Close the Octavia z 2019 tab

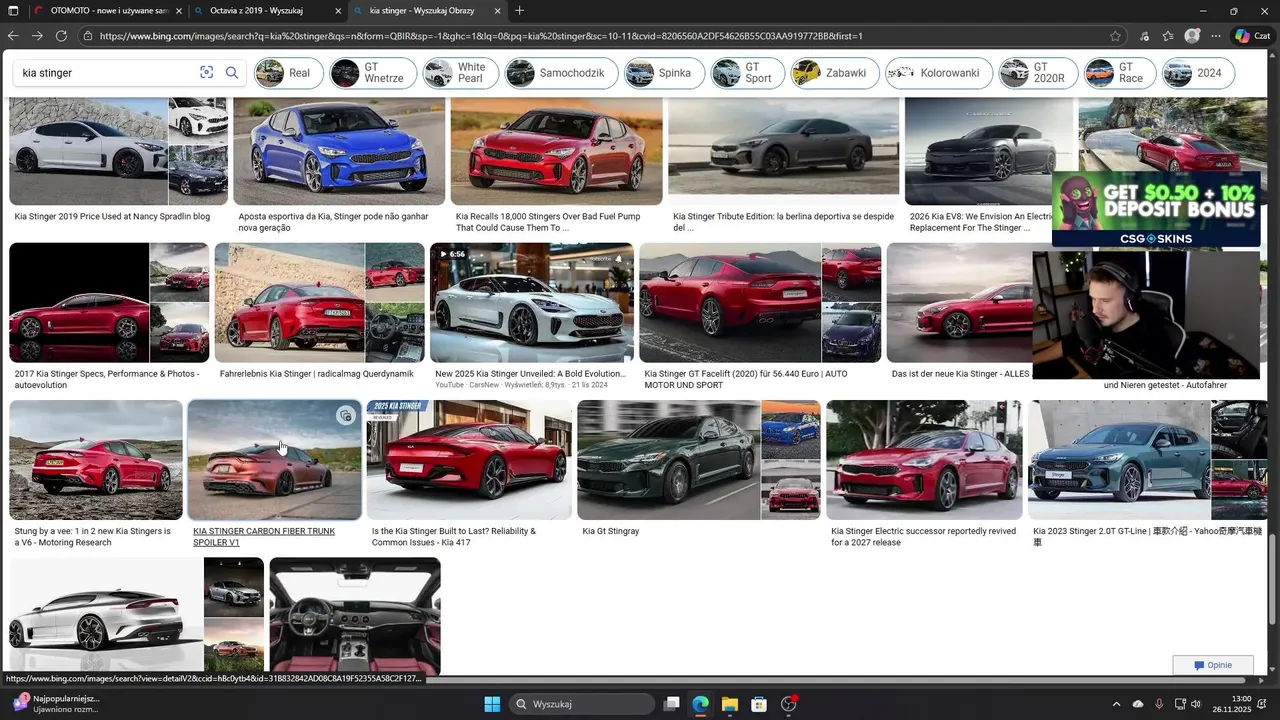point(337,11)
